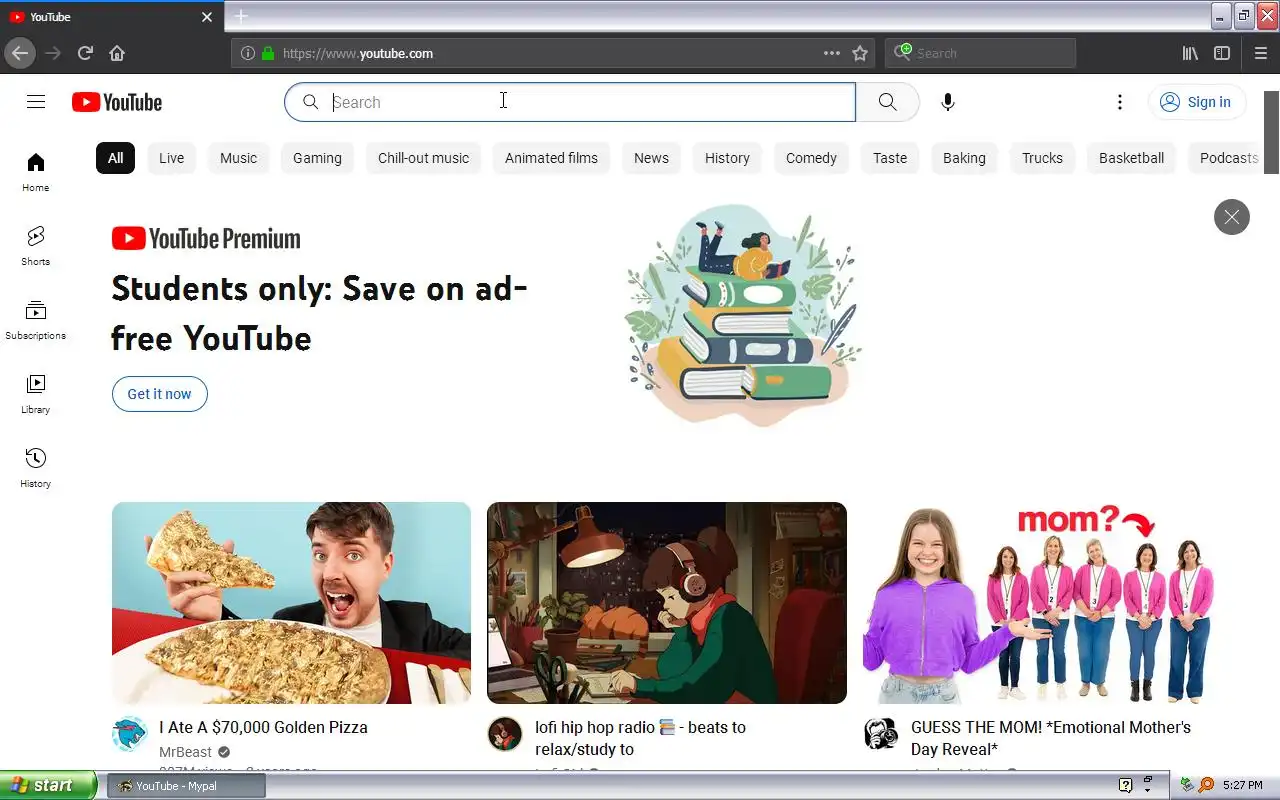Open page actions three-dot menu in address bar

832,53
